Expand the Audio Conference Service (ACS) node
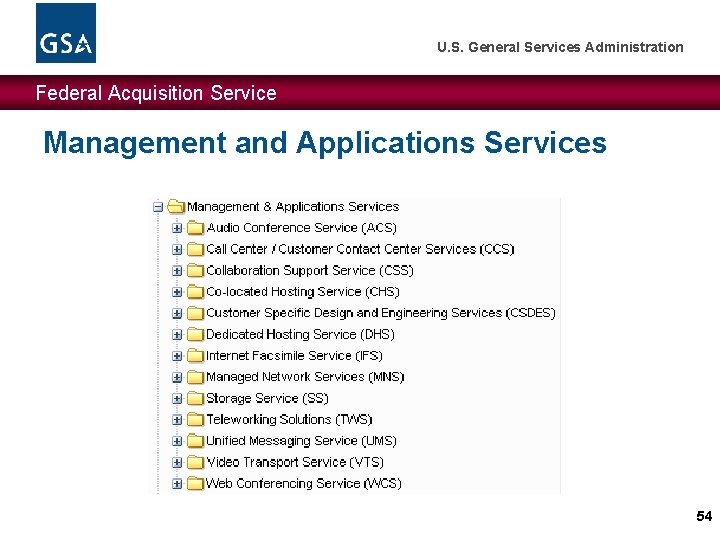 [x=177, y=228]
